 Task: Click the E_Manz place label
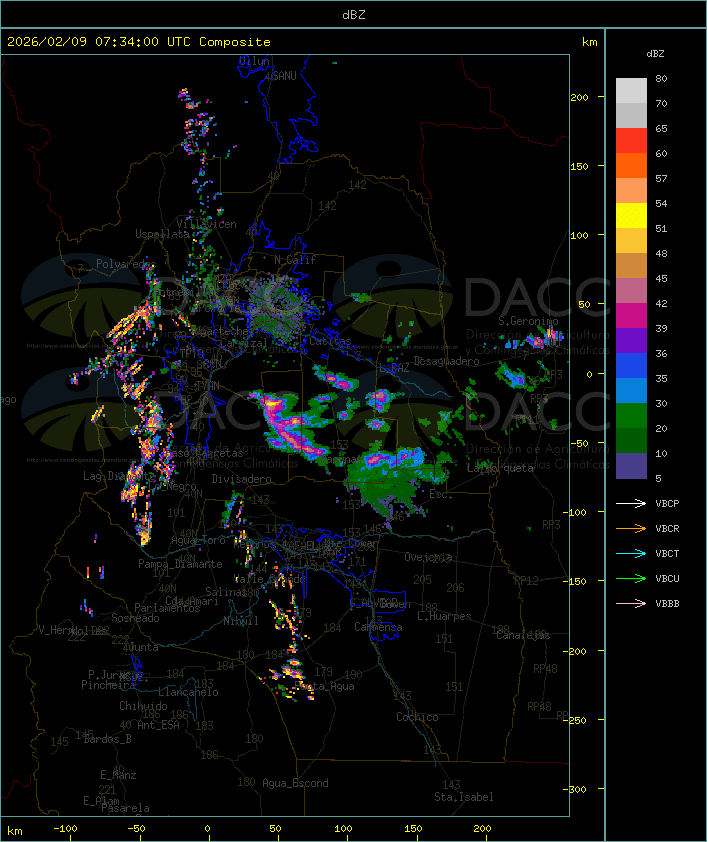[x=118, y=775]
